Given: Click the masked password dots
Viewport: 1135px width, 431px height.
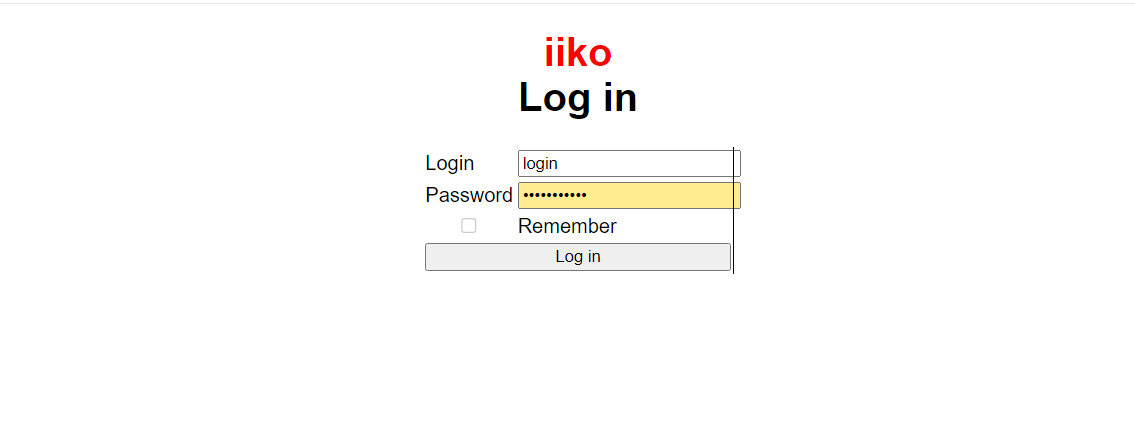Looking at the screenshot, I should pos(555,195).
